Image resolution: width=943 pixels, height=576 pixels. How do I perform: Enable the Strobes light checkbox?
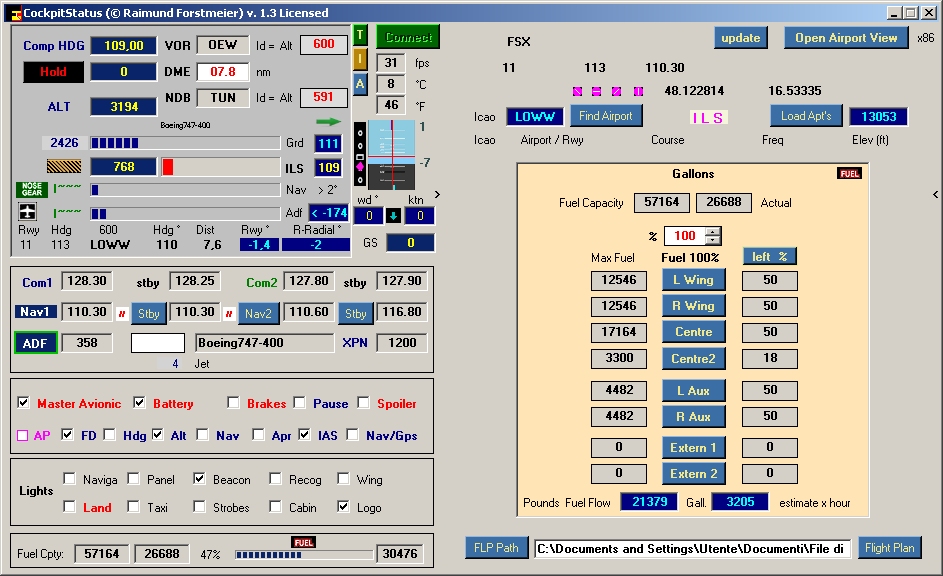[x=199, y=506]
